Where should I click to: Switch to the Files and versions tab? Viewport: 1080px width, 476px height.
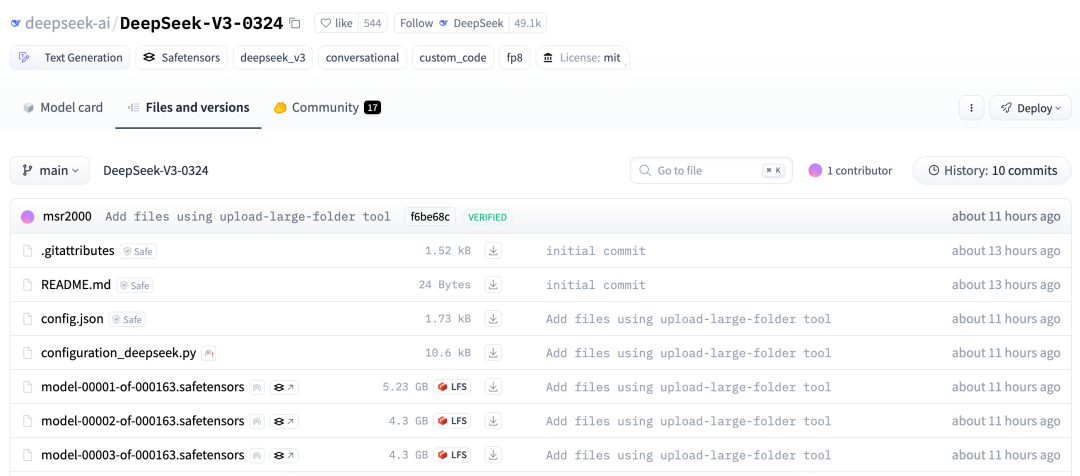click(x=188, y=107)
